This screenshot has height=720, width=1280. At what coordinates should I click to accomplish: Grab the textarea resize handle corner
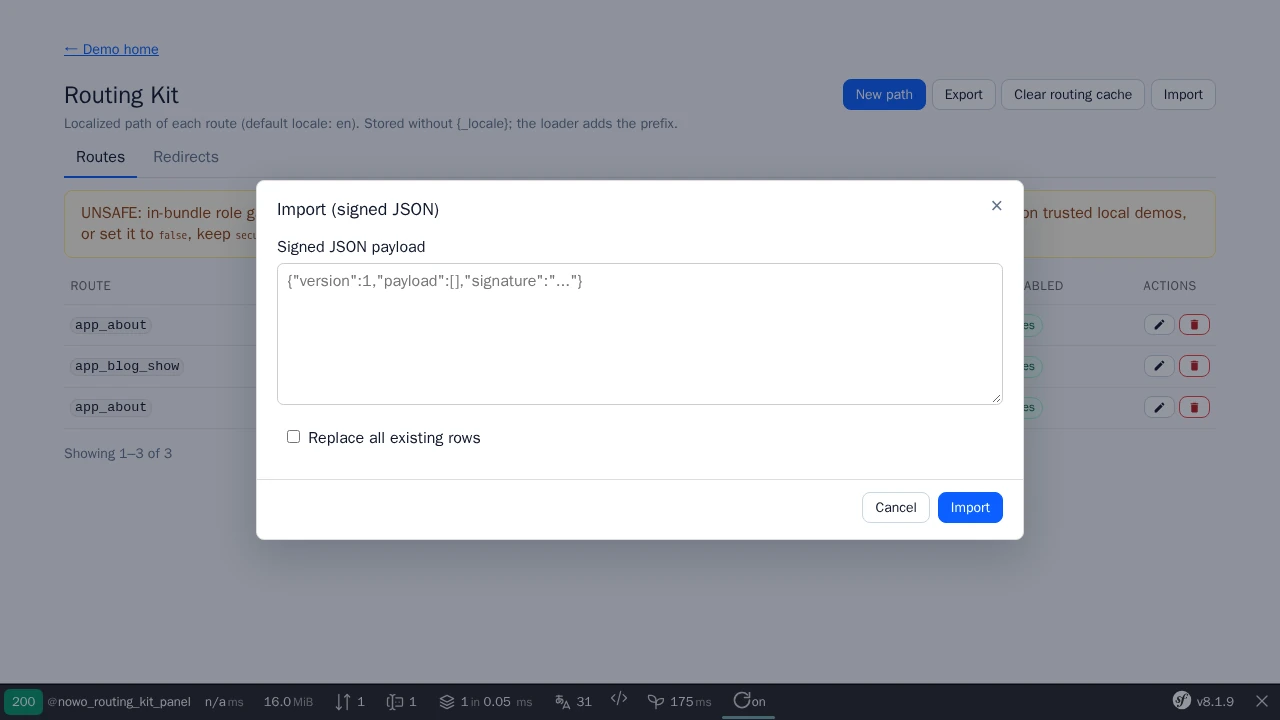(x=996, y=398)
